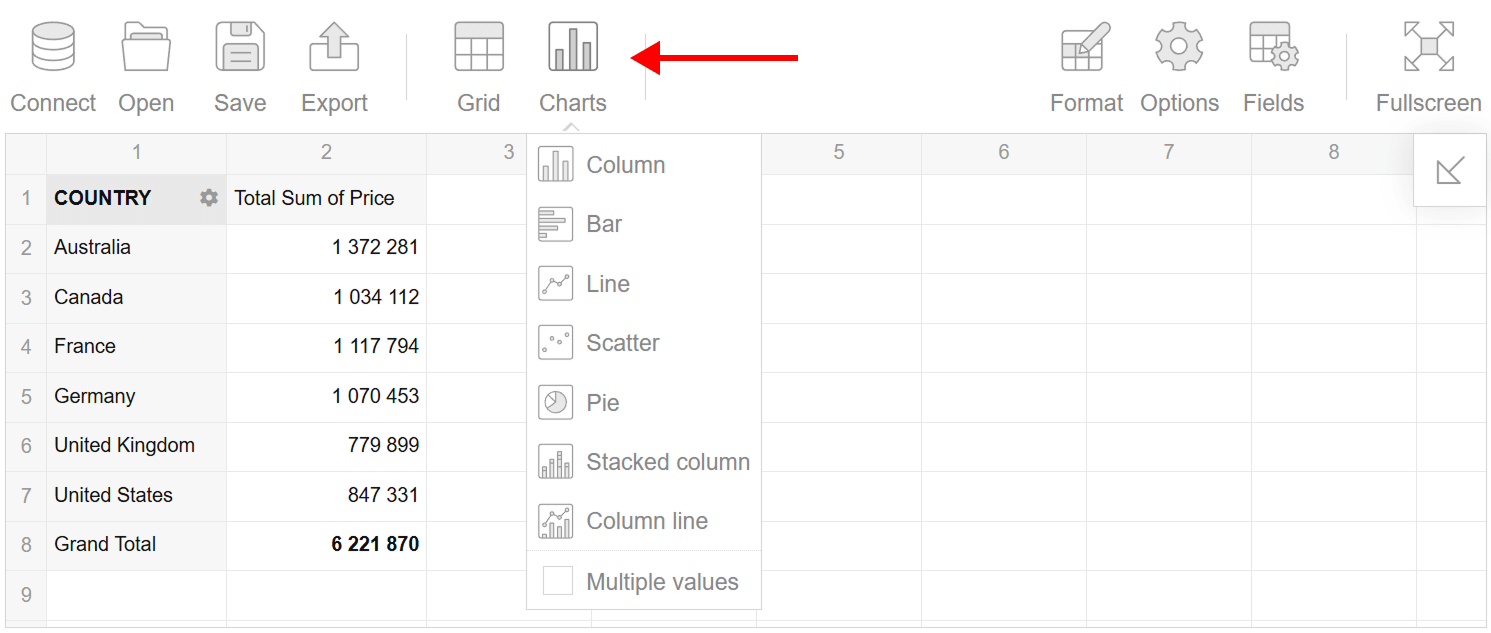Enable the Multiple values checkbox

coord(557,580)
